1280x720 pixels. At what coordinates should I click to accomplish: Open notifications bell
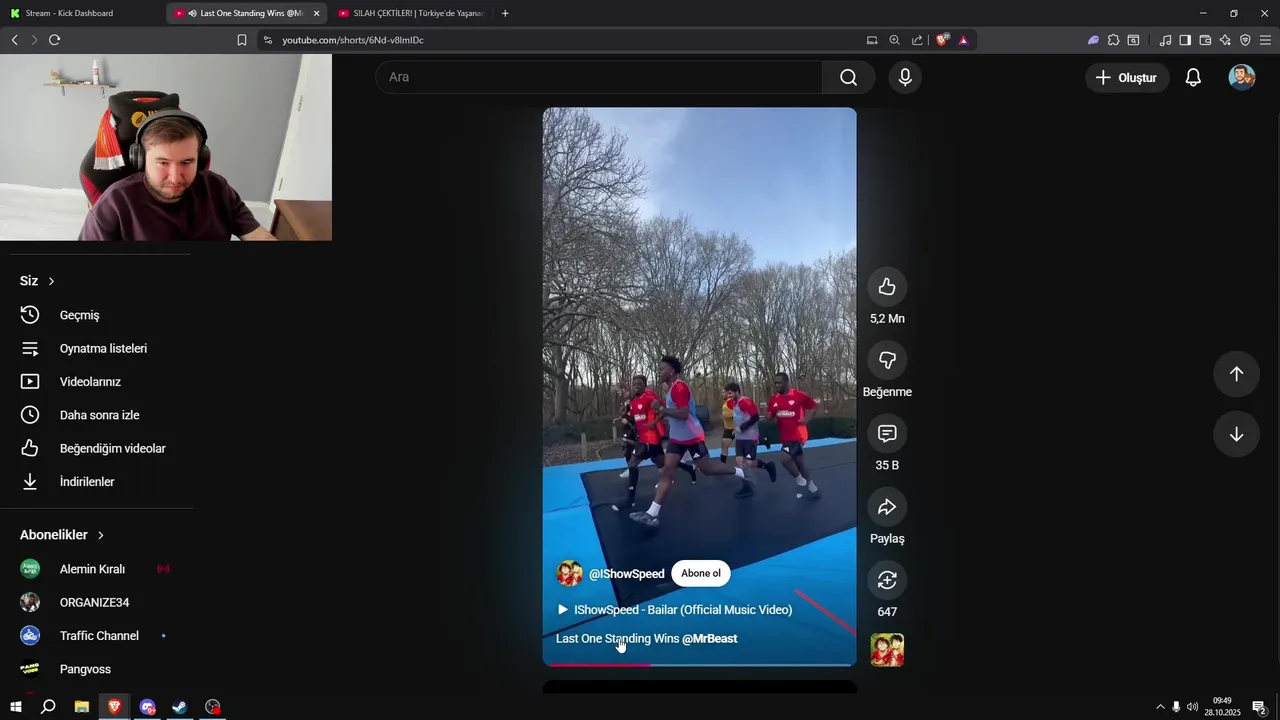[1193, 77]
